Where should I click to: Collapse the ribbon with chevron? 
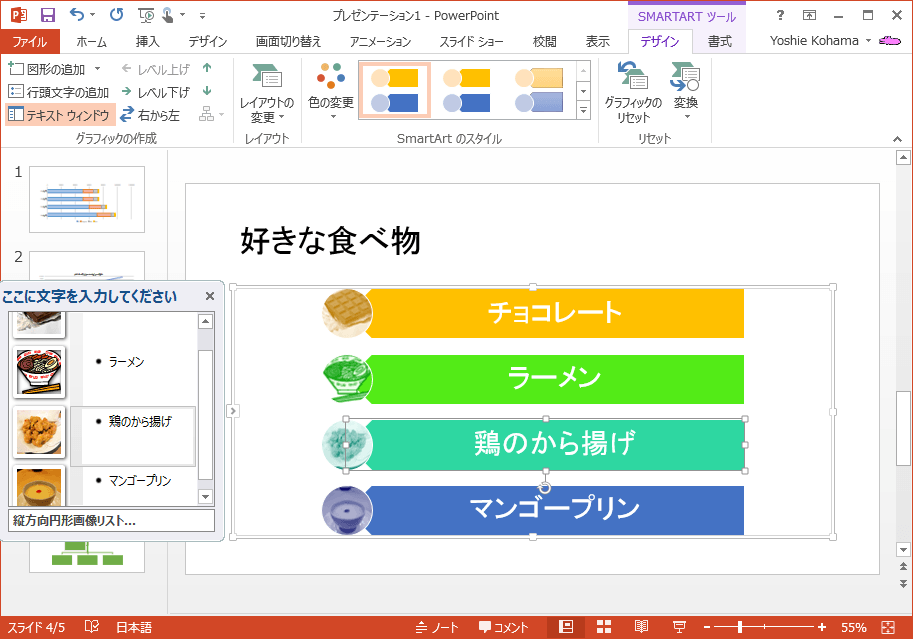click(x=897, y=139)
